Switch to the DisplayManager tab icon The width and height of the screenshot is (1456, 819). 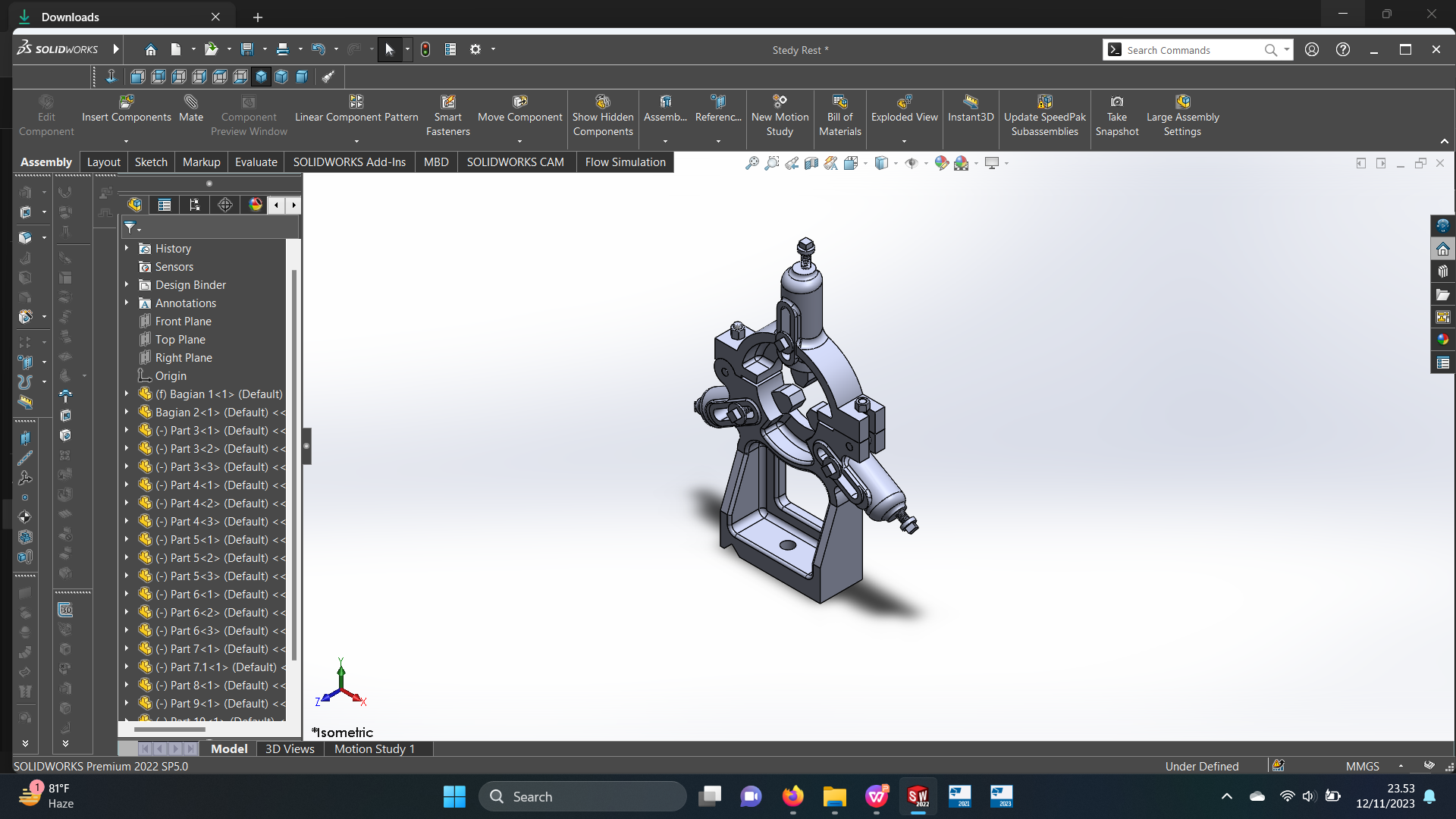click(x=256, y=205)
